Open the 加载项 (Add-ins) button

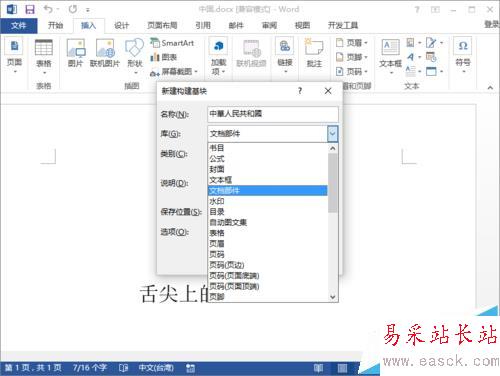(x=218, y=56)
